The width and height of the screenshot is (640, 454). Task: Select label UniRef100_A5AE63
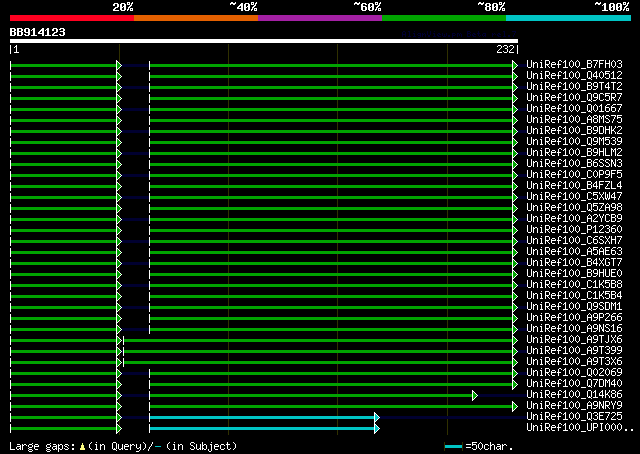click(x=574, y=251)
